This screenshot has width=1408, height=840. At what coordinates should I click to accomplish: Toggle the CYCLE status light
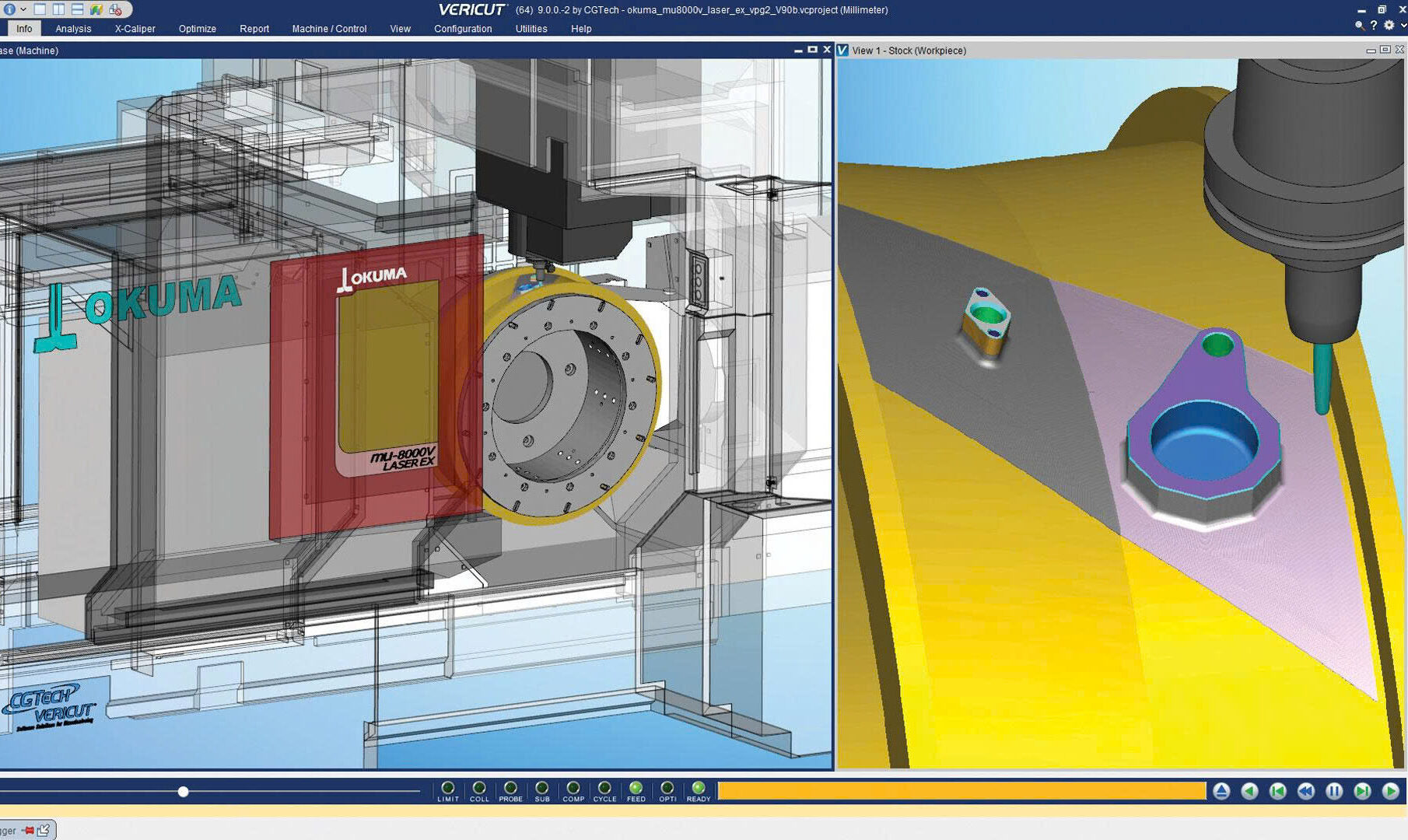[x=604, y=788]
